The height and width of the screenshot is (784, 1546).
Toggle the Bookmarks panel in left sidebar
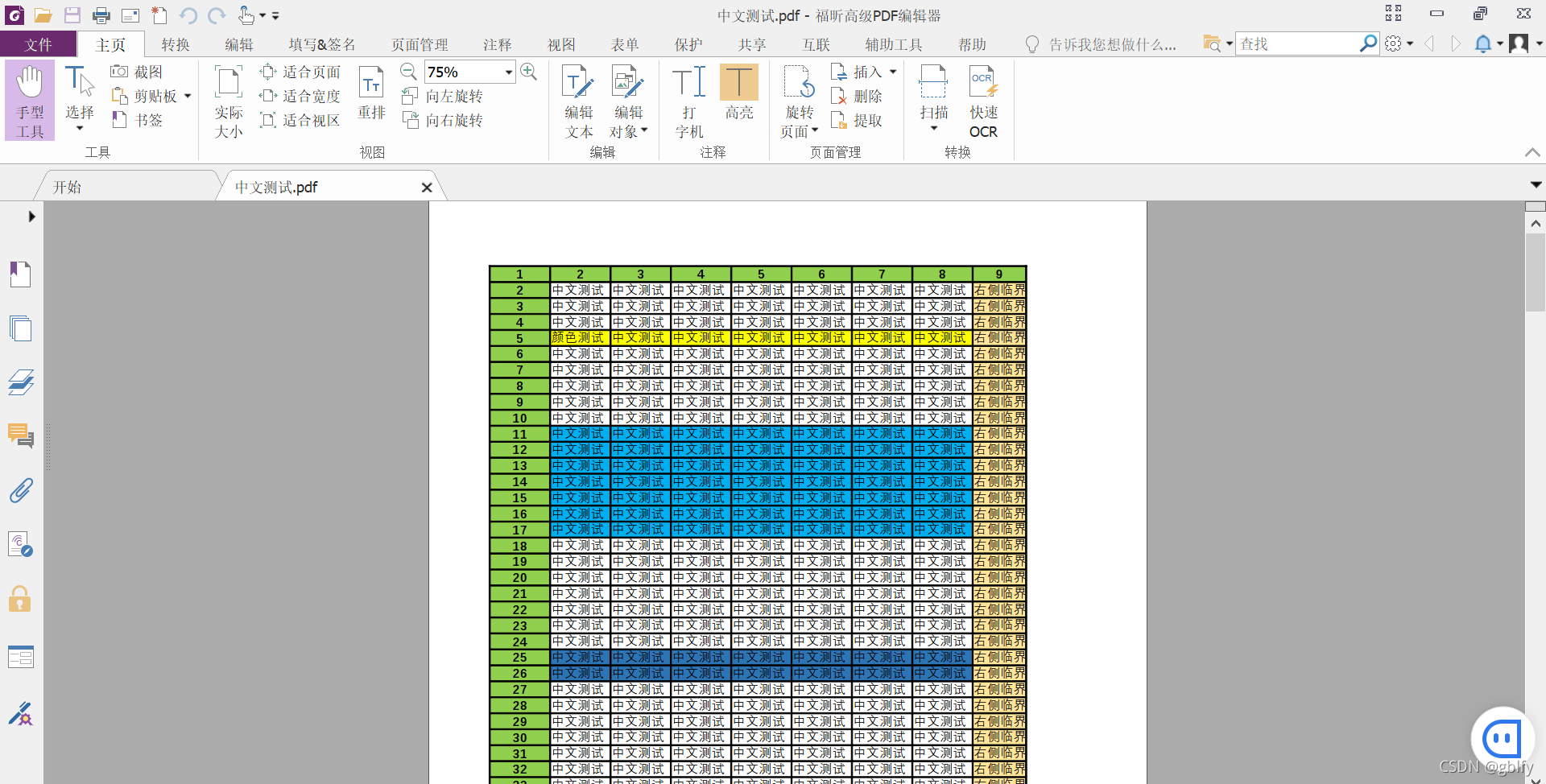click(x=20, y=274)
